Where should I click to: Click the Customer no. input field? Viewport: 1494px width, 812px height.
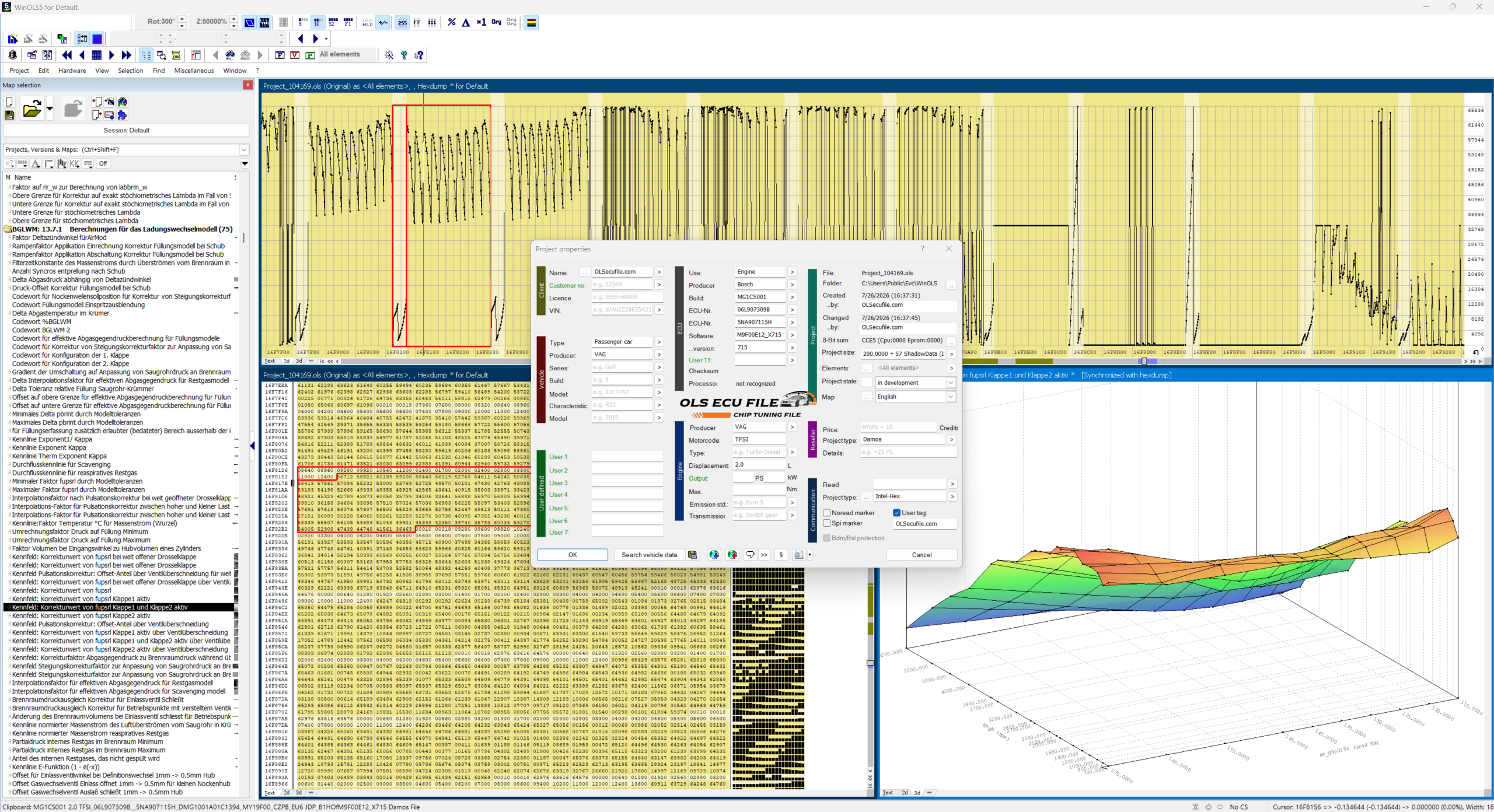pos(622,285)
